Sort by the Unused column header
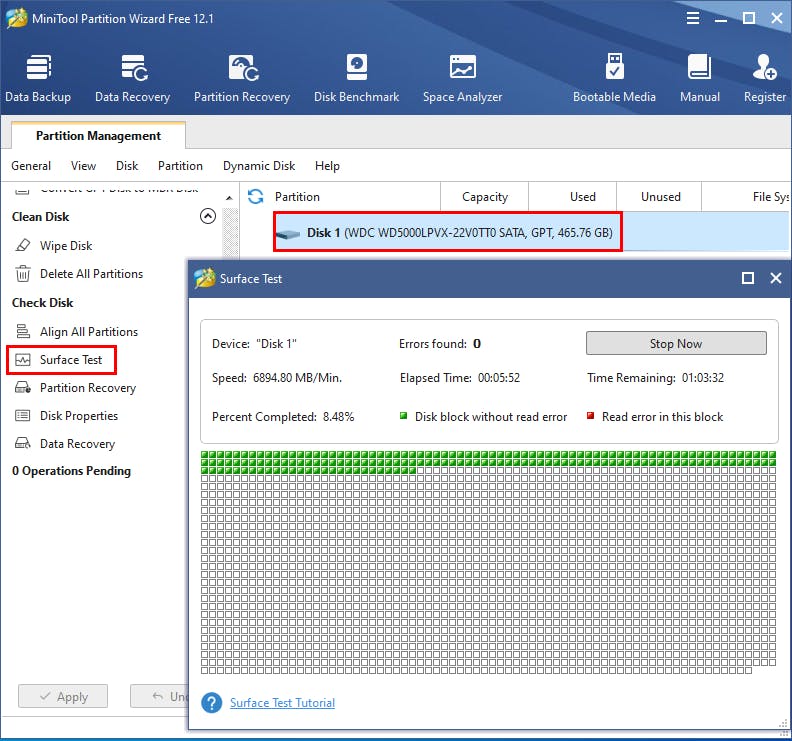Viewport: 792px width, 741px height. coord(659,196)
